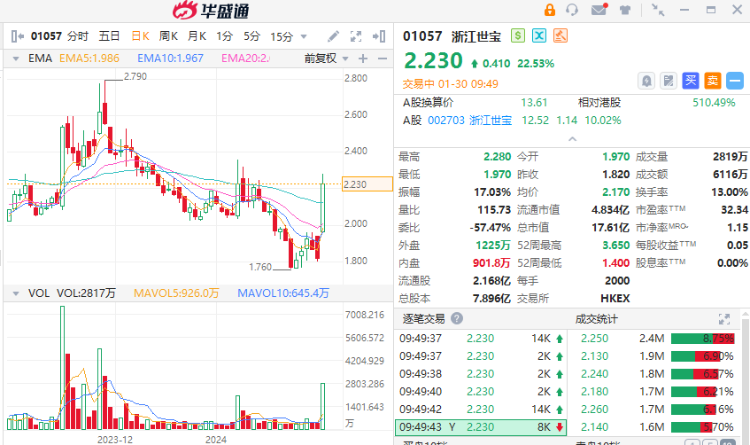This screenshot has height=445, width=750.
Task: Select the 日K chart tab
Action: [x=141, y=36]
